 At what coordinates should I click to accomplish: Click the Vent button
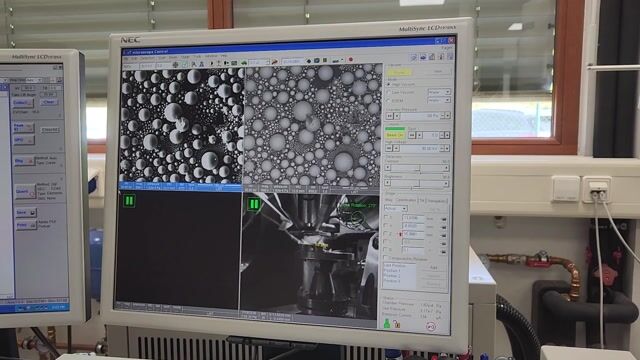click(438, 72)
